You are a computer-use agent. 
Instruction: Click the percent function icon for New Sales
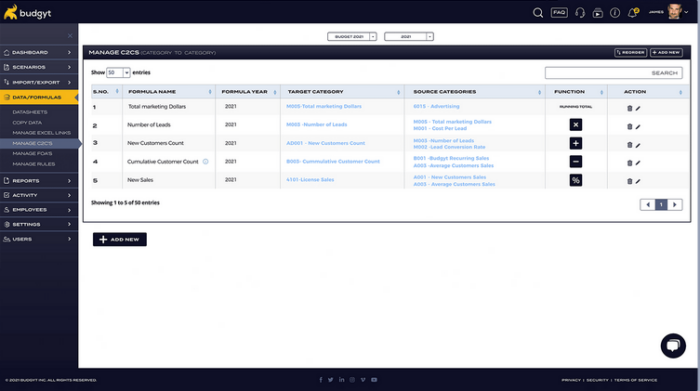click(x=575, y=180)
